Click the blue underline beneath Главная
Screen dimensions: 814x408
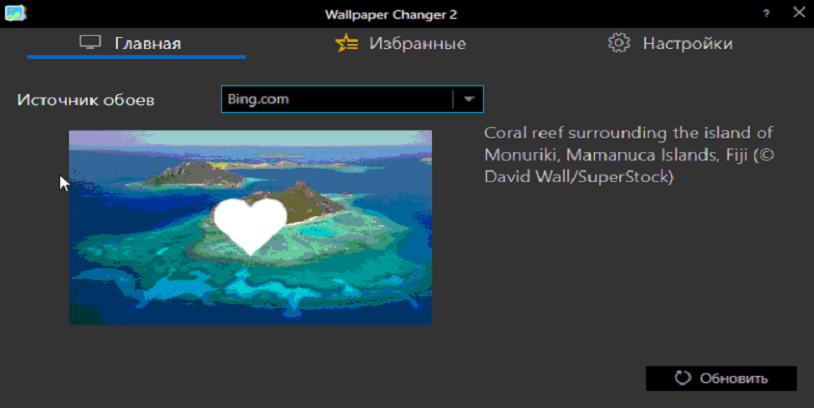point(136,57)
